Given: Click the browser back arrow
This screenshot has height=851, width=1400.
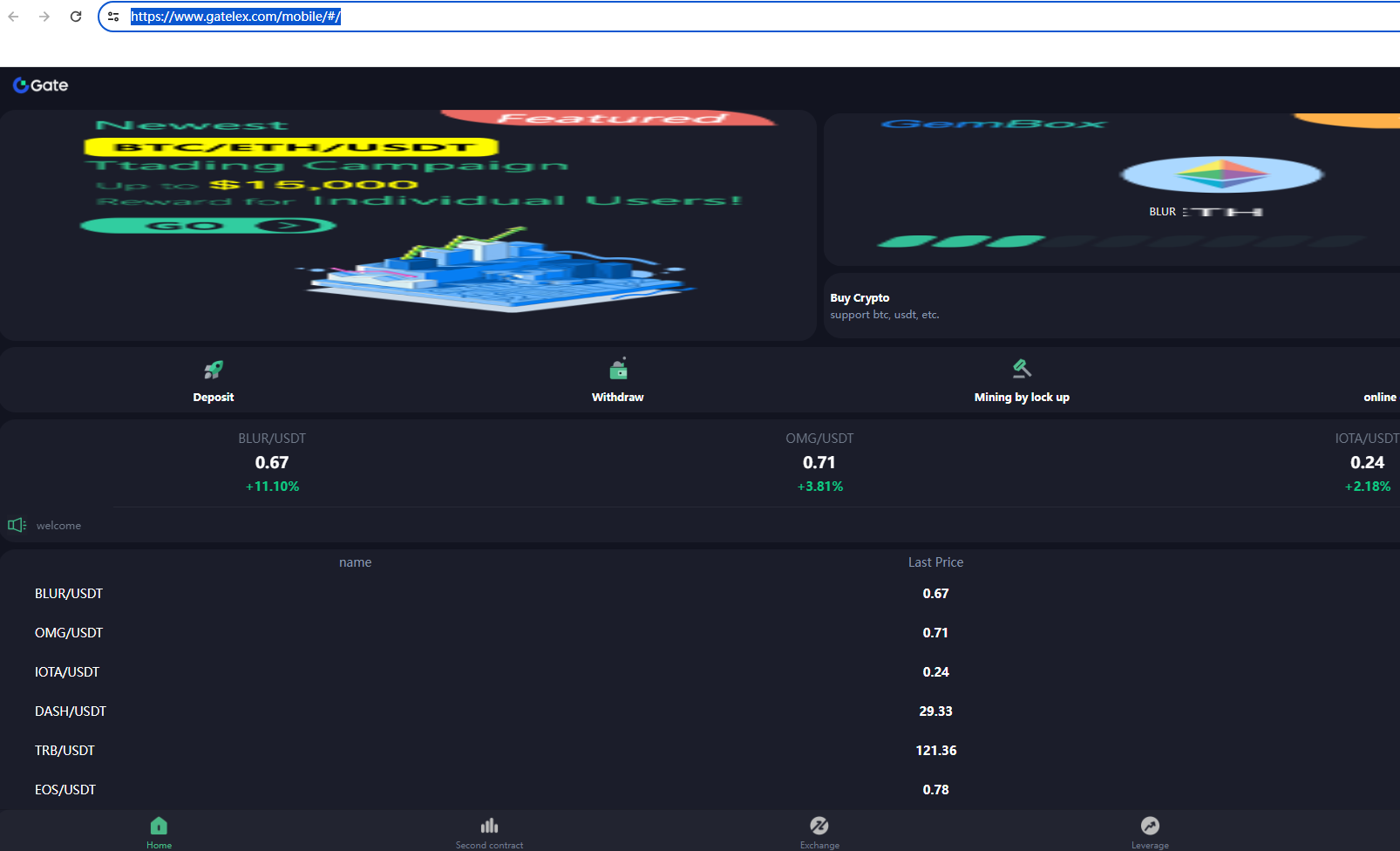Looking at the screenshot, I should pyautogui.click(x=13, y=17).
